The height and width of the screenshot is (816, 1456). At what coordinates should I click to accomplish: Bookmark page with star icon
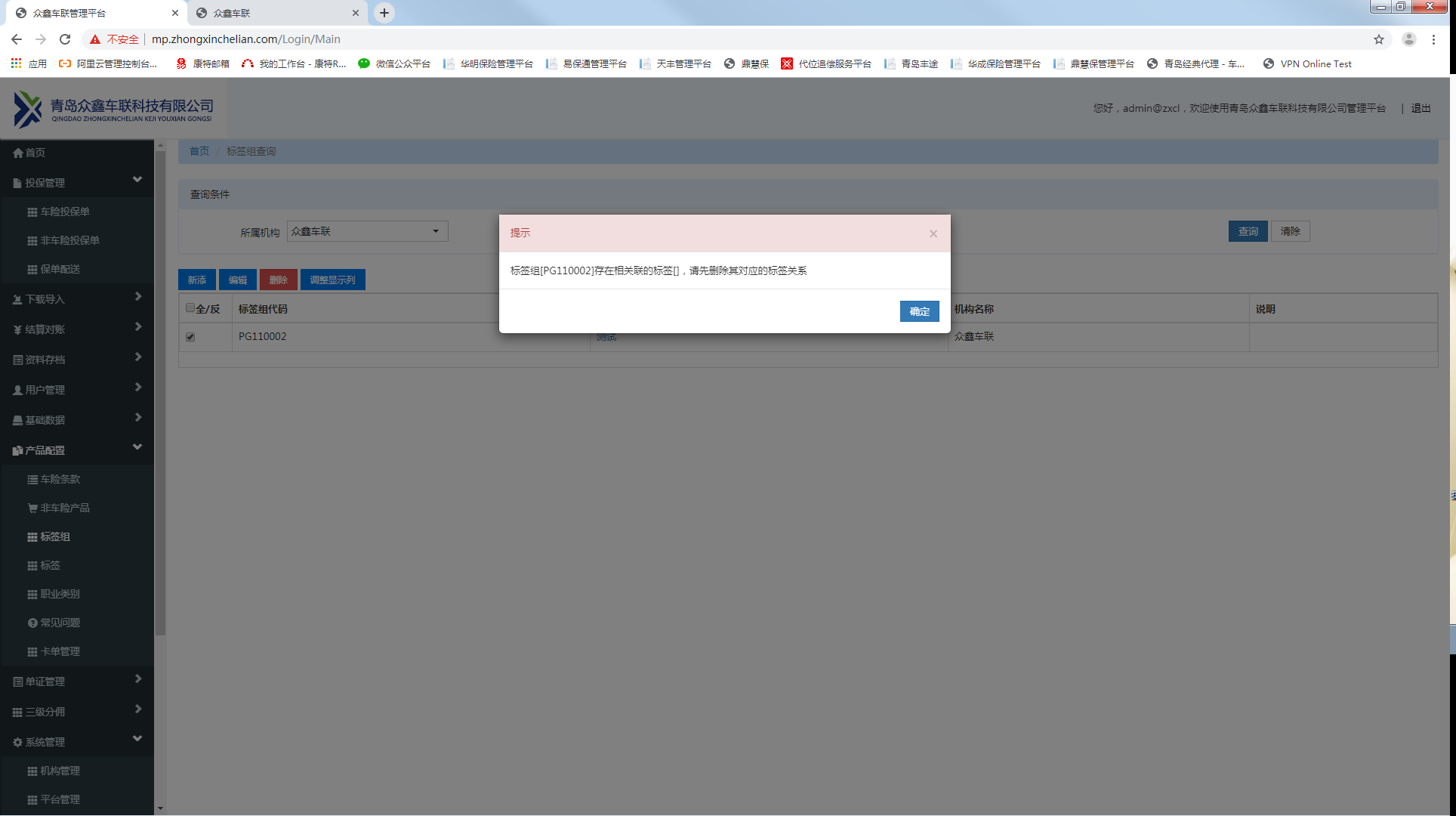[1379, 39]
